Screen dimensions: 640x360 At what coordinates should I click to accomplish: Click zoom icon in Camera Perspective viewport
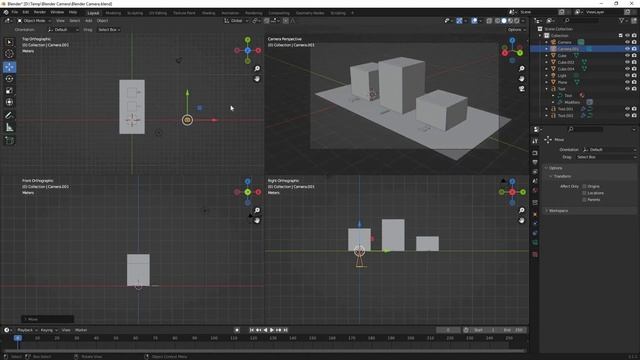pyautogui.click(x=521, y=69)
